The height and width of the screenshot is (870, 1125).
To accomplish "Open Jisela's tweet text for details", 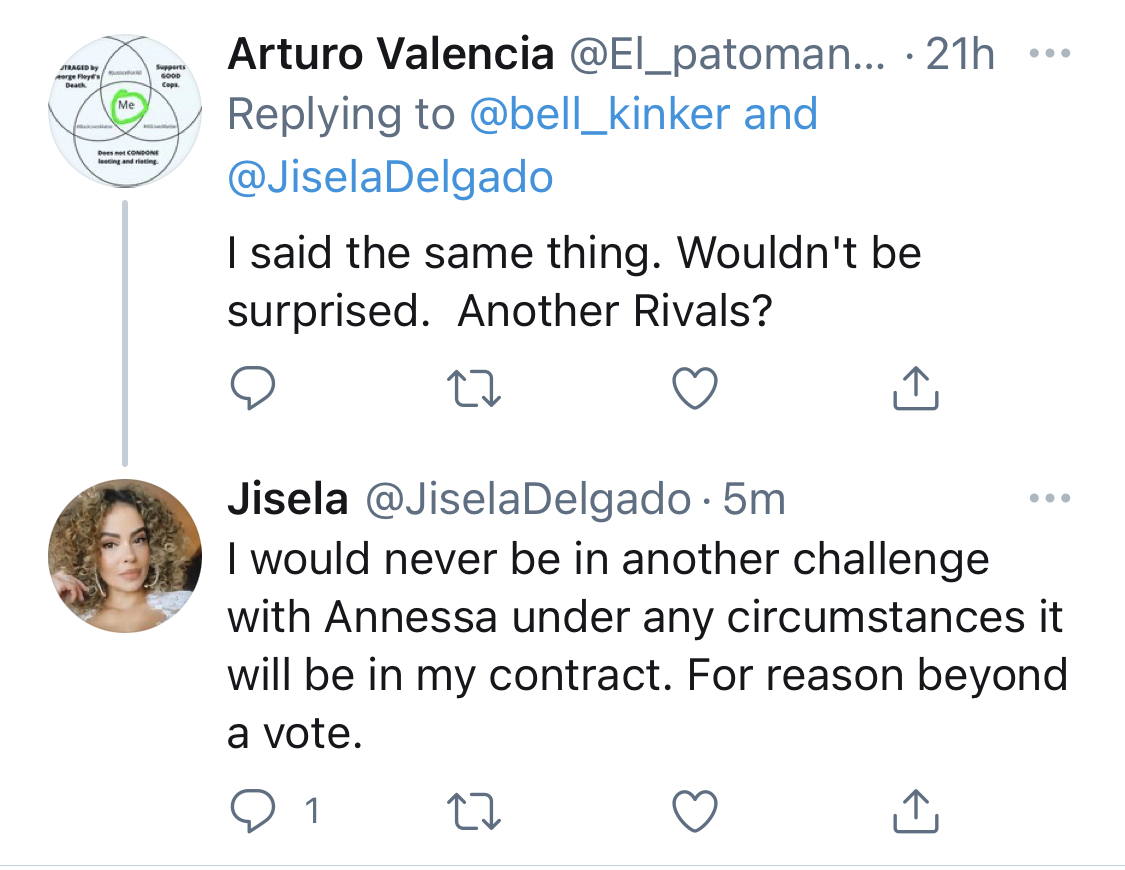I will point(647,646).
